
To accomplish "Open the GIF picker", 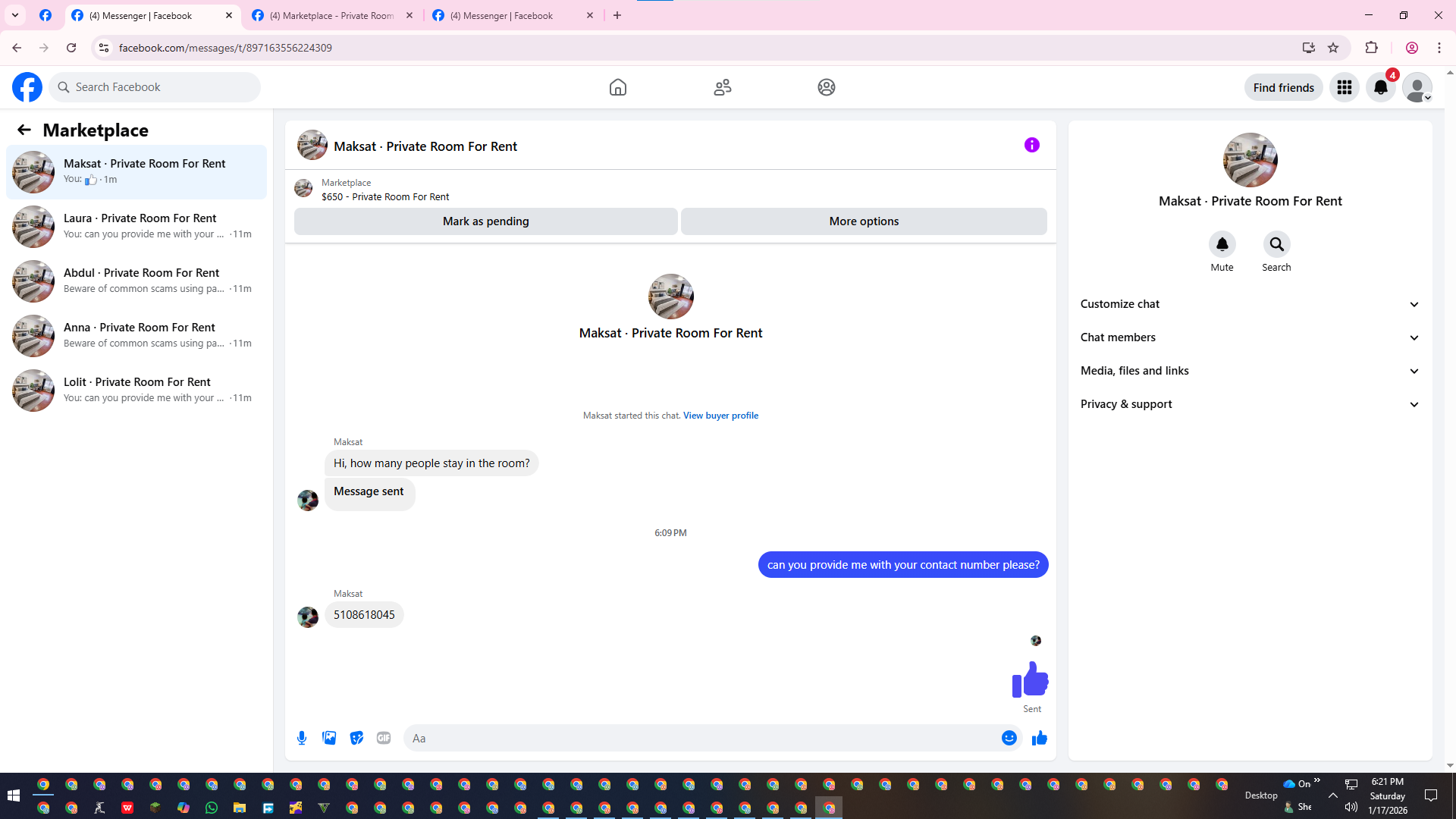I will 384,738.
